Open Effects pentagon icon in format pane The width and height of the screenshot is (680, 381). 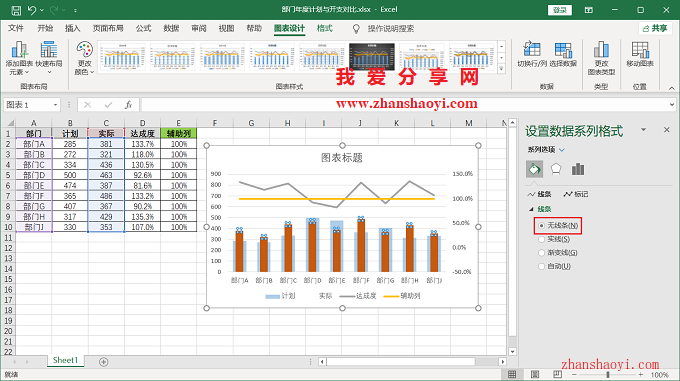coord(556,169)
